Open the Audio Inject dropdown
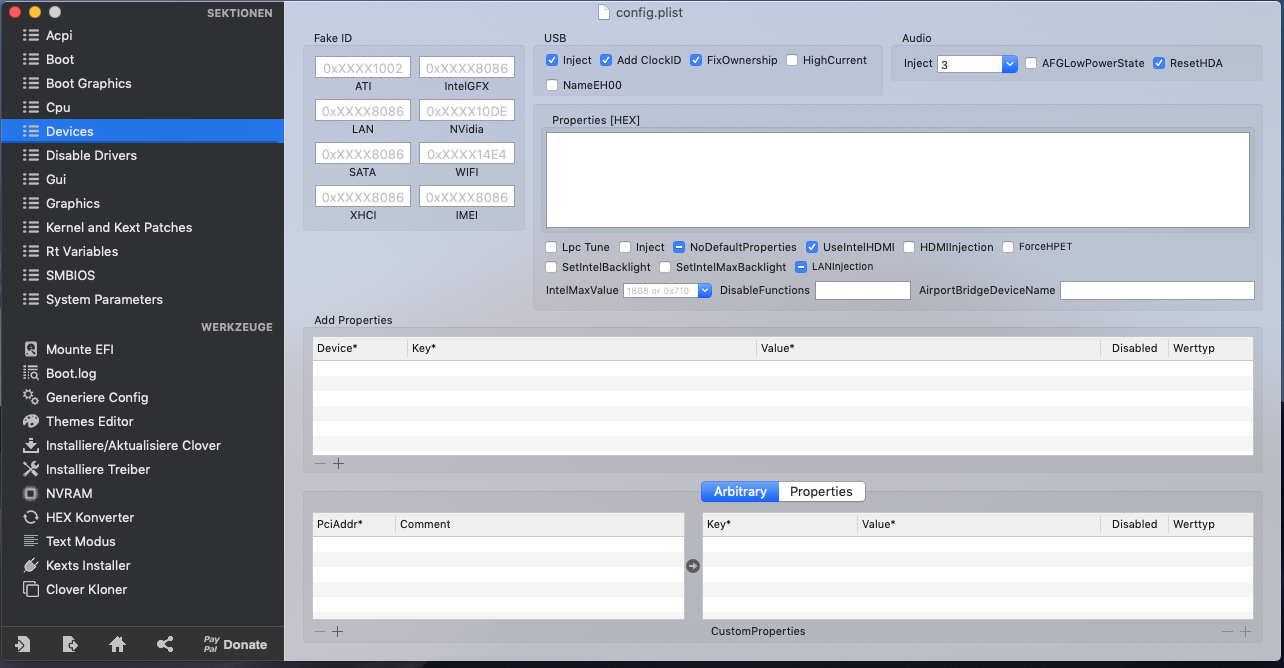 1009,64
